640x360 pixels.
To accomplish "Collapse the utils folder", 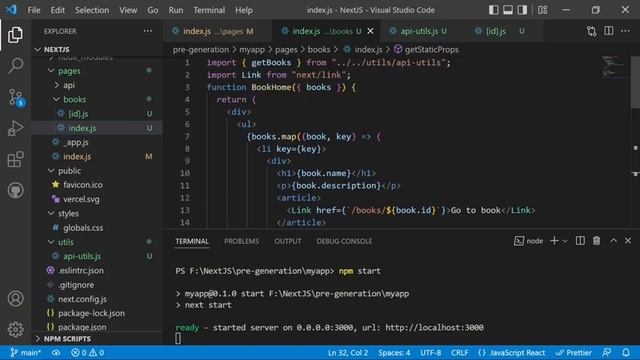I will click(x=66, y=242).
